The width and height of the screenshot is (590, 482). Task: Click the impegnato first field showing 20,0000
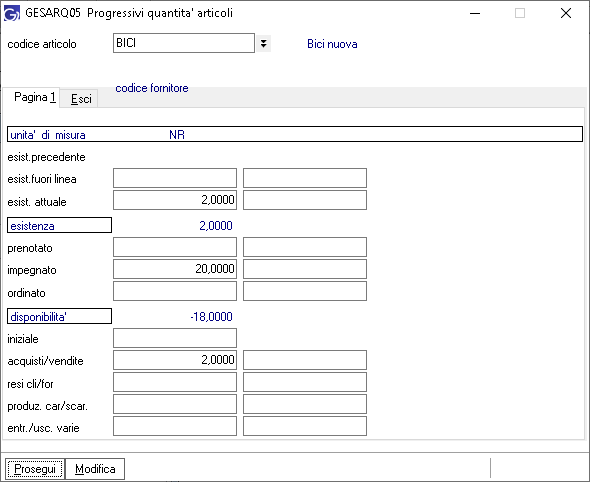[175, 269]
